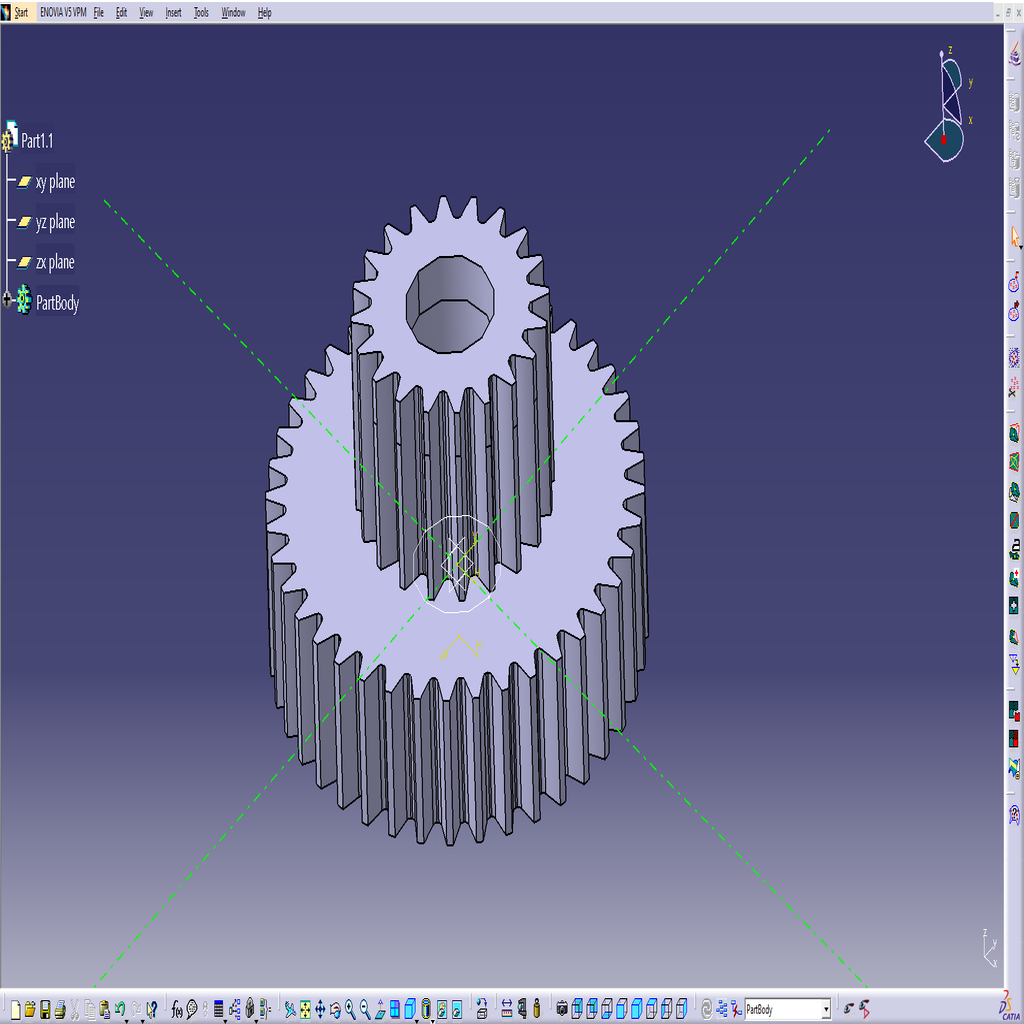This screenshot has width=1024, height=1024.
Task: Expand the PartBody node in the specification tree
Action: coord(8,298)
